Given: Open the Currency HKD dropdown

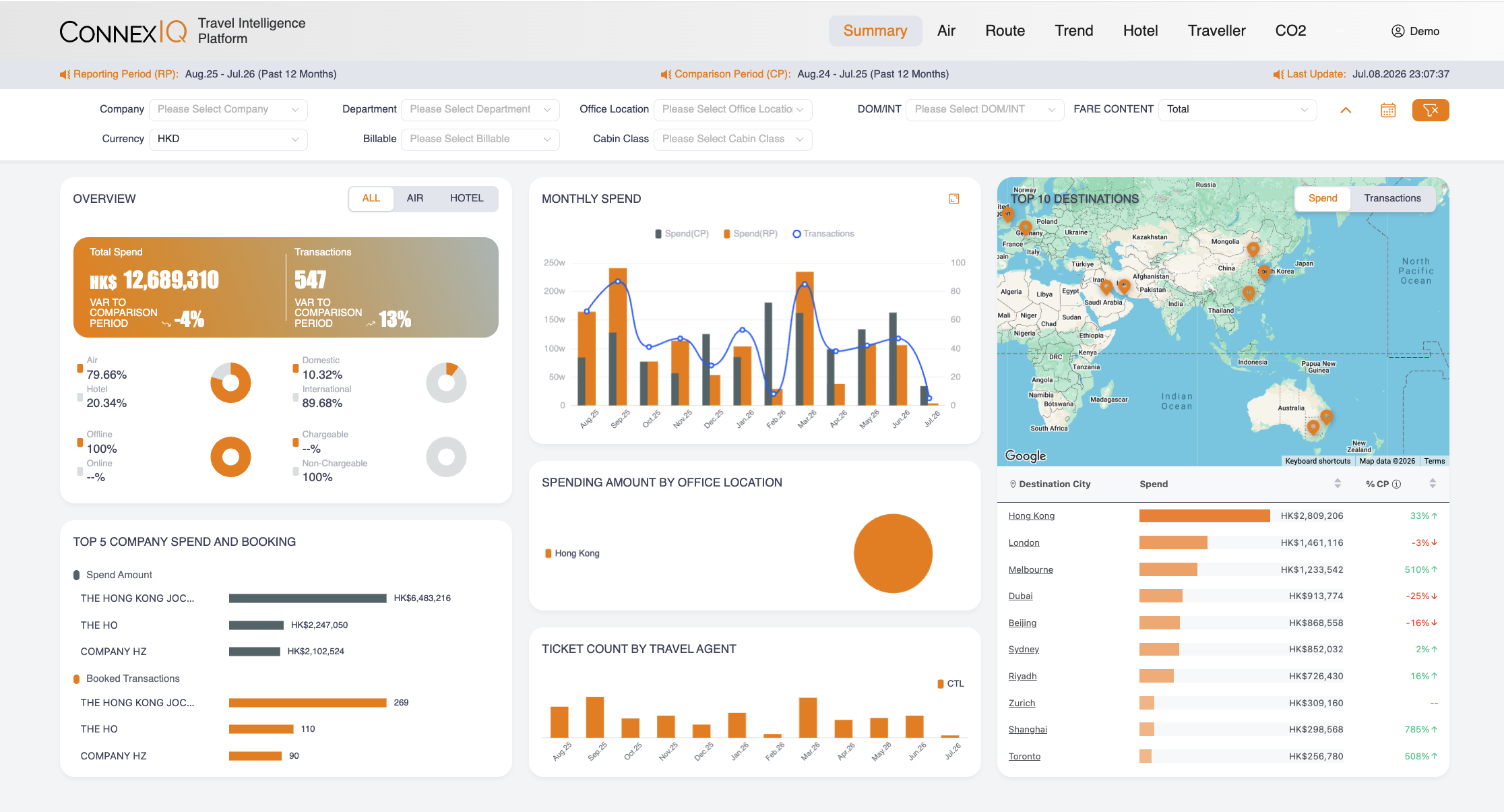Looking at the screenshot, I should coord(228,139).
